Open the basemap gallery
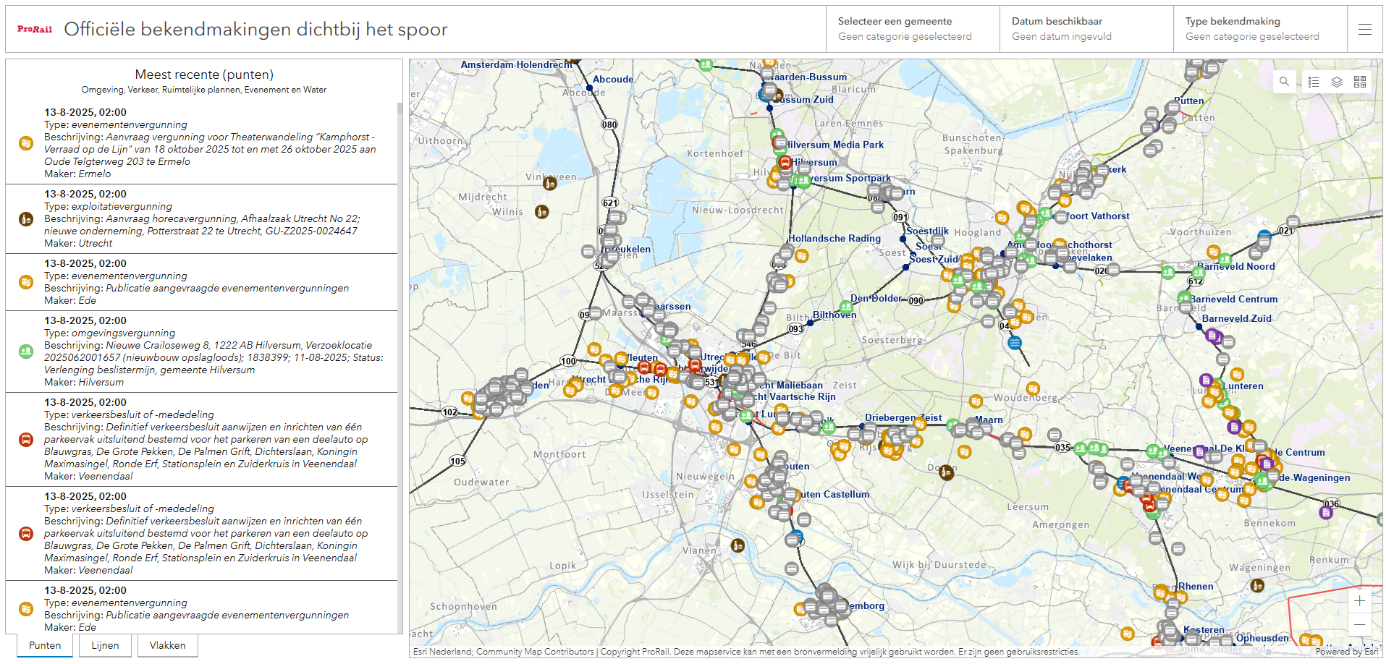 coord(1361,81)
